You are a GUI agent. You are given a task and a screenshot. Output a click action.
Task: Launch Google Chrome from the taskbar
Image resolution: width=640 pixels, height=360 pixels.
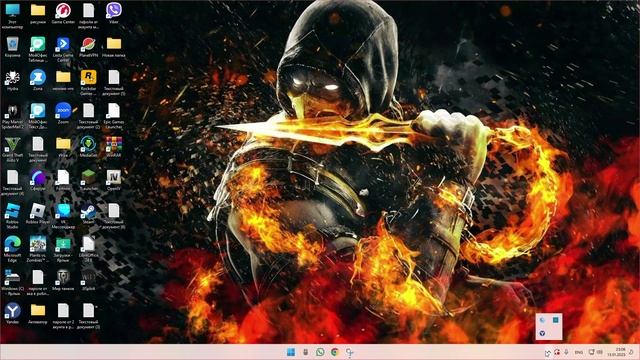[x=335, y=352]
